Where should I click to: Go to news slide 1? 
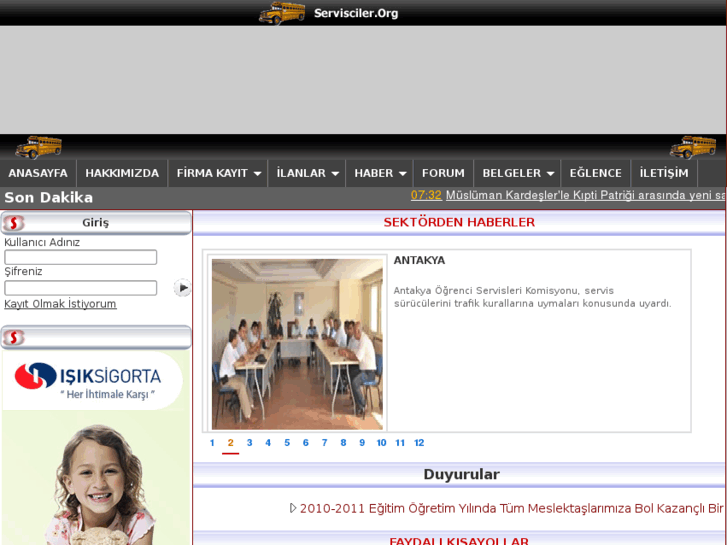point(212,442)
